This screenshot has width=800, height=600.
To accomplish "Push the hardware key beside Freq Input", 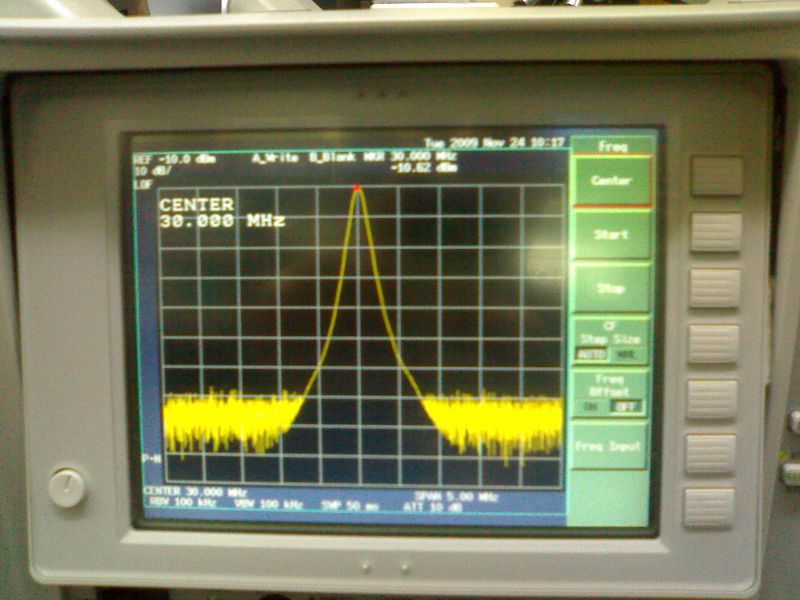I will tap(711, 454).
